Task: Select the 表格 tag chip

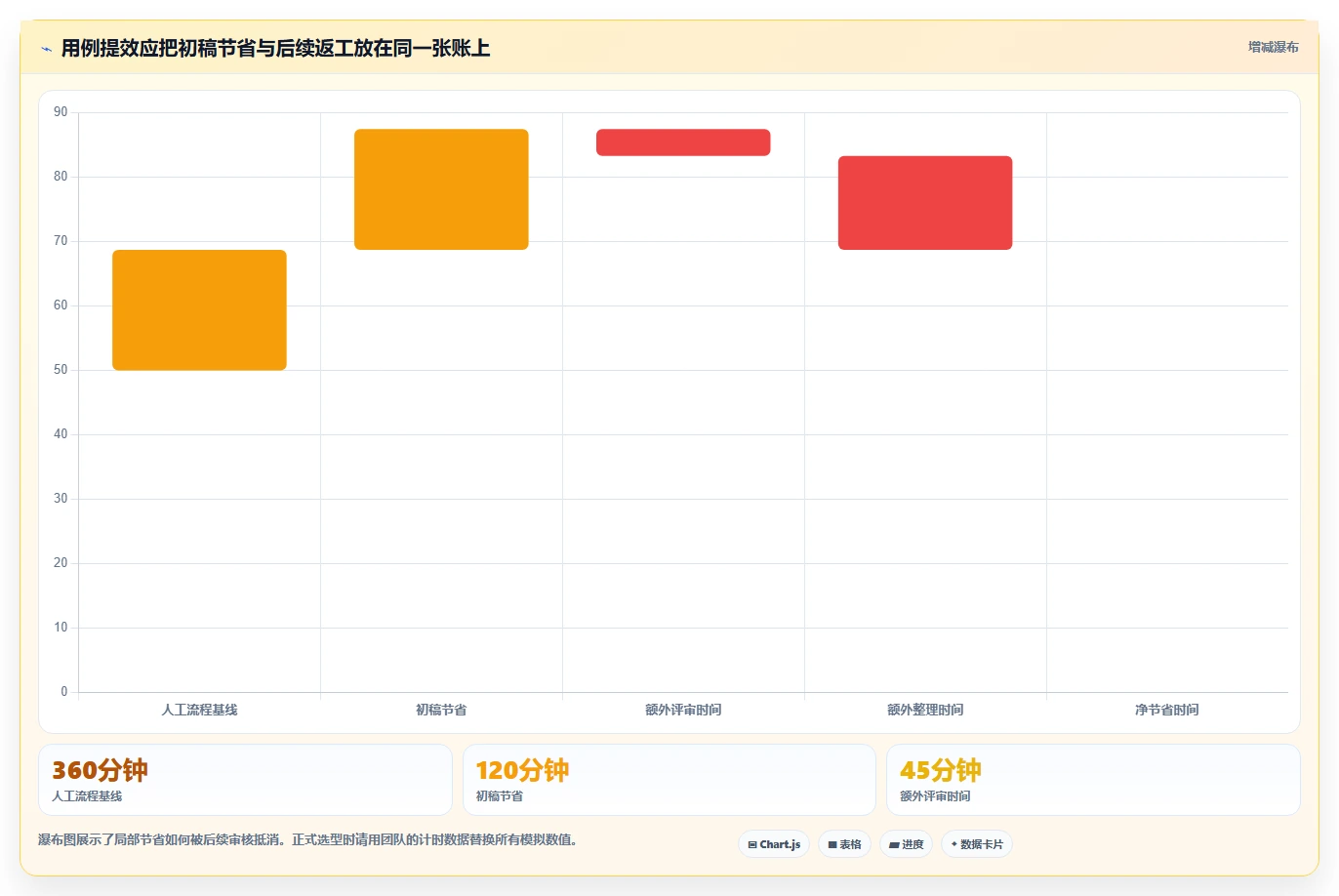Action: pyautogui.click(x=844, y=844)
